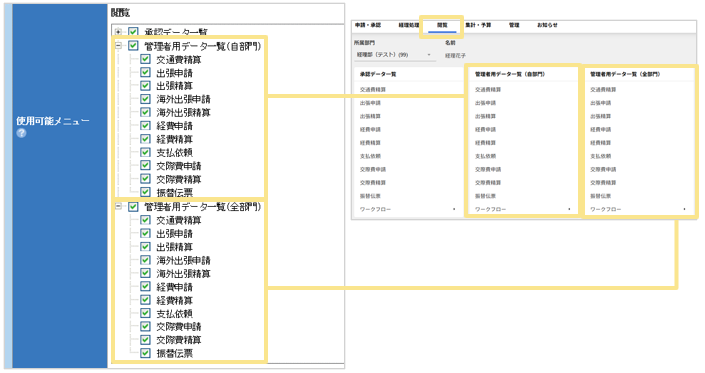
Task: Uncheck 海外出張精算 in the 全部門 tree
Action: [x=145, y=273]
